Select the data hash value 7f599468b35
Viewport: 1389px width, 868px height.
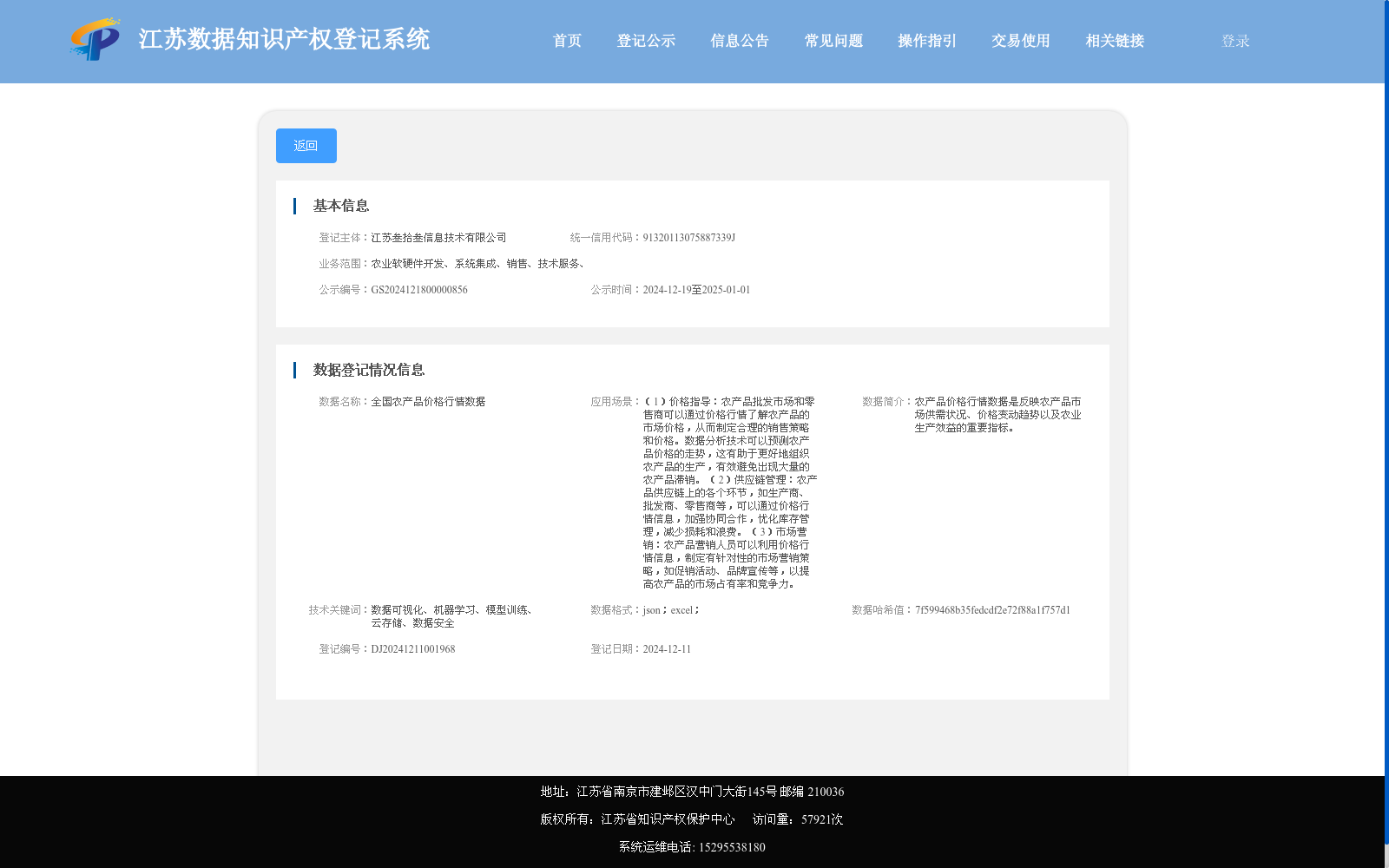pos(992,610)
